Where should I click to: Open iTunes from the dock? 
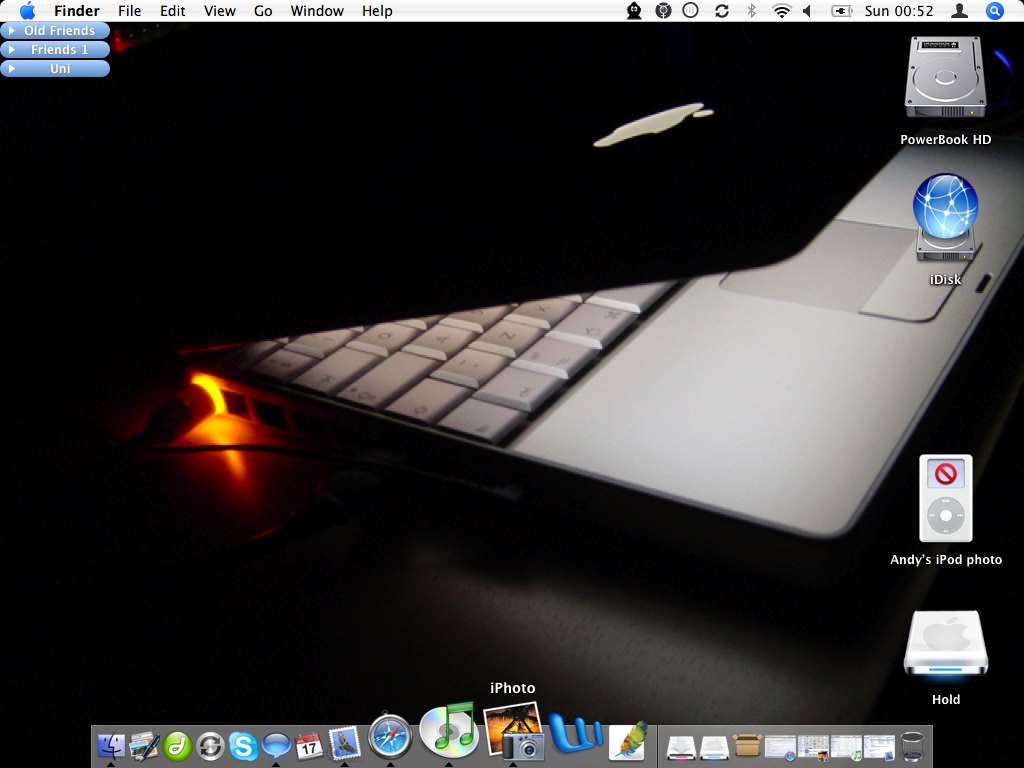pyautogui.click(x=449, y=729)
